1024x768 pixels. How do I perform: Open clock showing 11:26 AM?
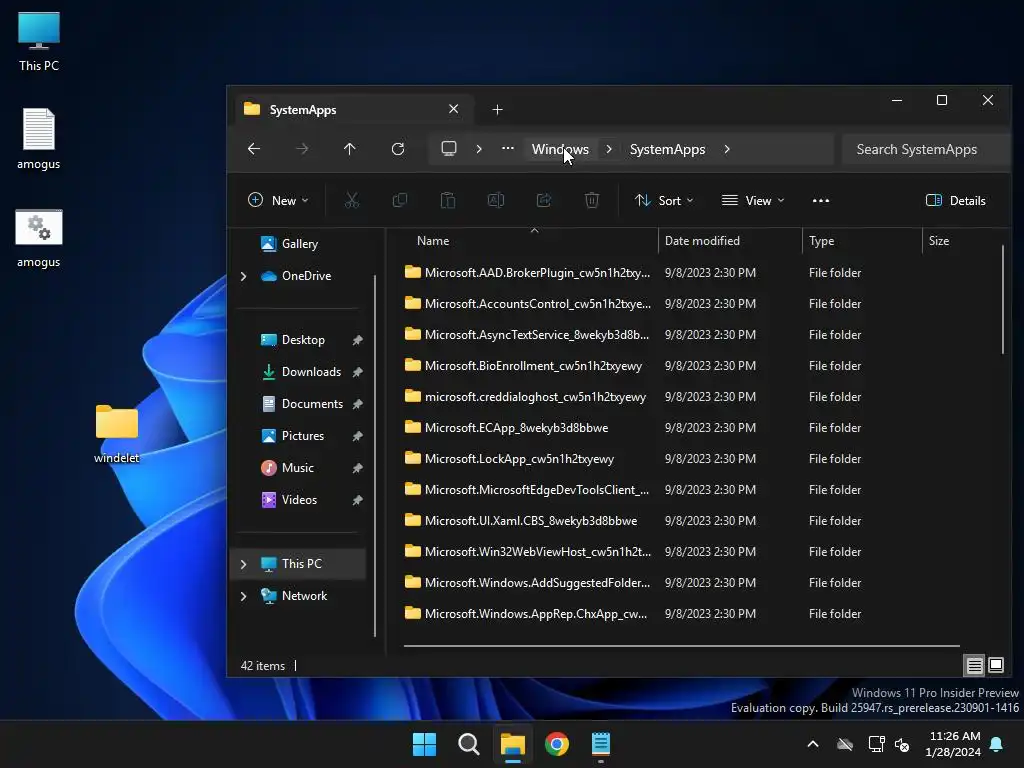953,744
